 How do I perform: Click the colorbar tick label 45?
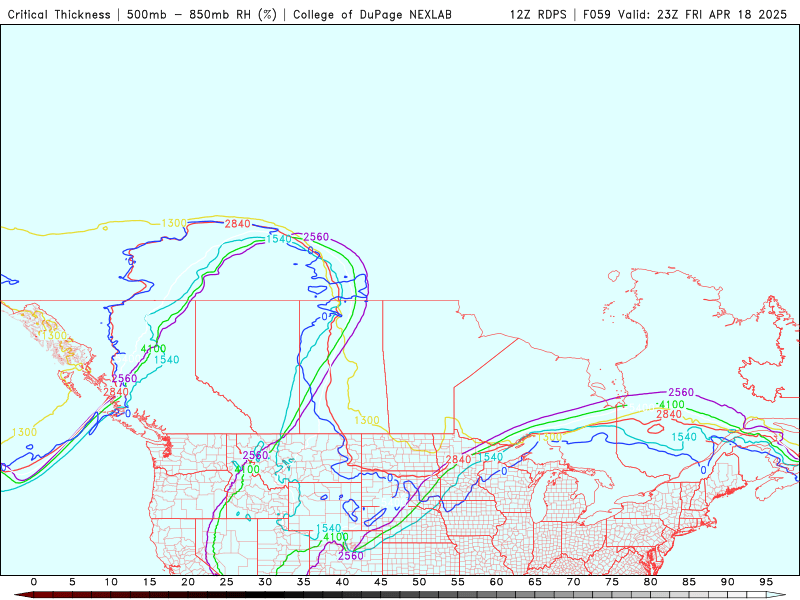coord(381,582)
